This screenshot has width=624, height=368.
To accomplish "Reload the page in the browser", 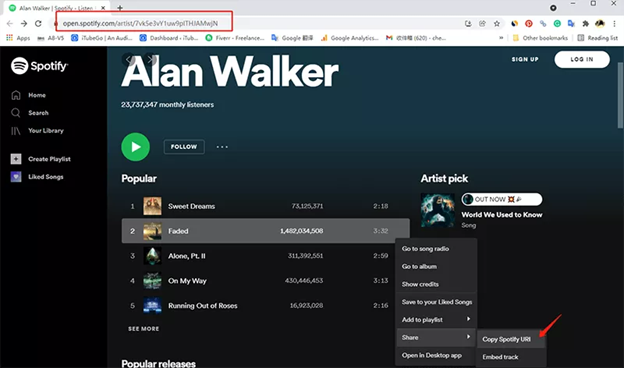I will click(x=38, y=23).
